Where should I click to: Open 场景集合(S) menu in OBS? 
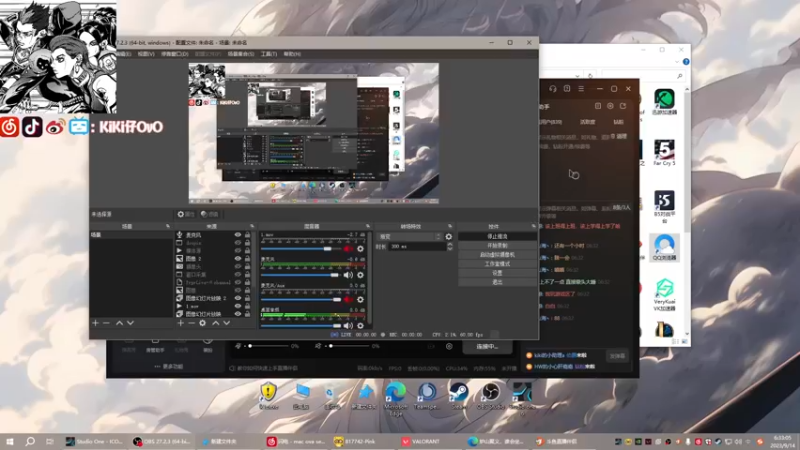point(241,54)
